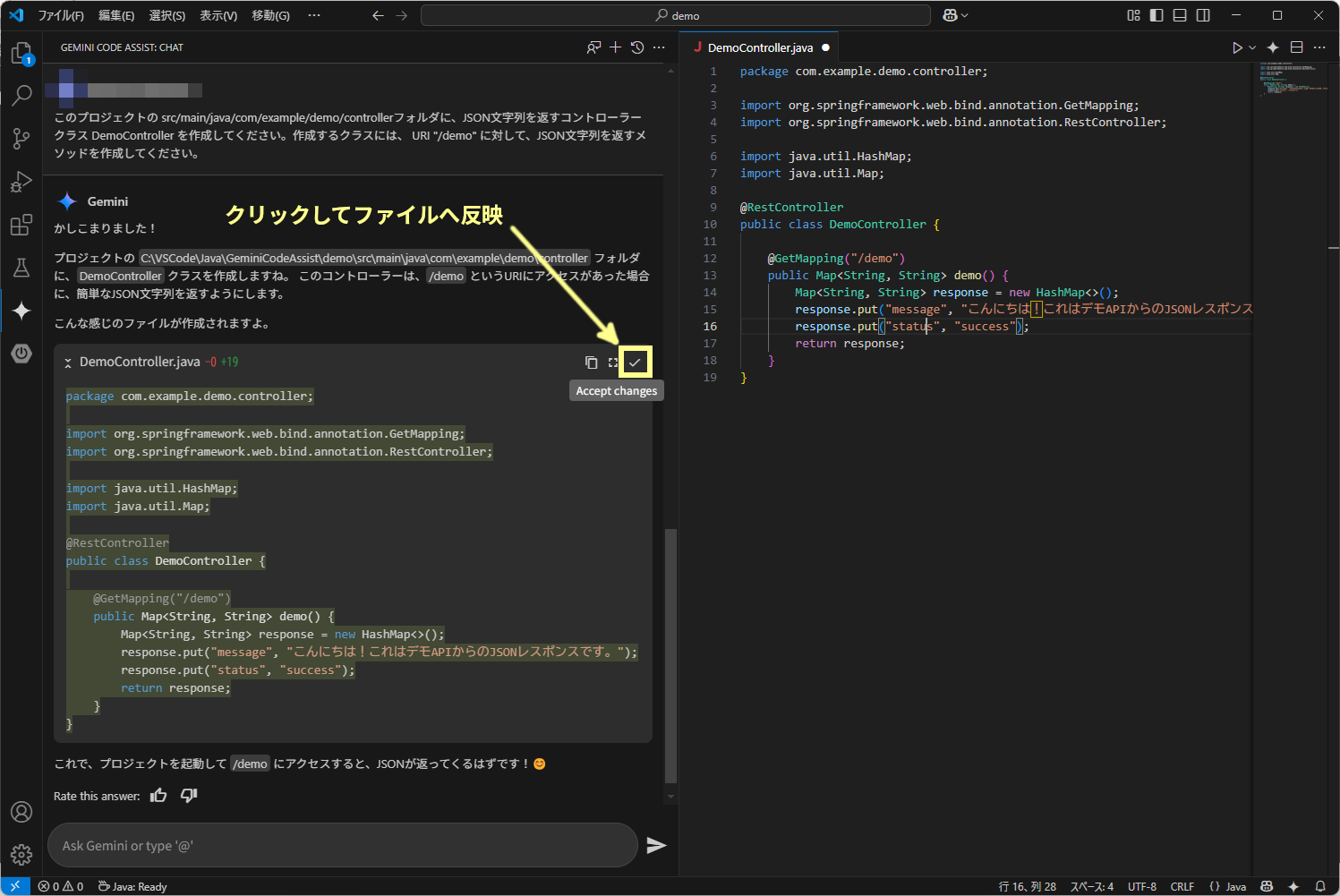Open Source Control view
The height and width of the screenshot is (896, 1340).
pyautogui.click(x=21, y=139)
